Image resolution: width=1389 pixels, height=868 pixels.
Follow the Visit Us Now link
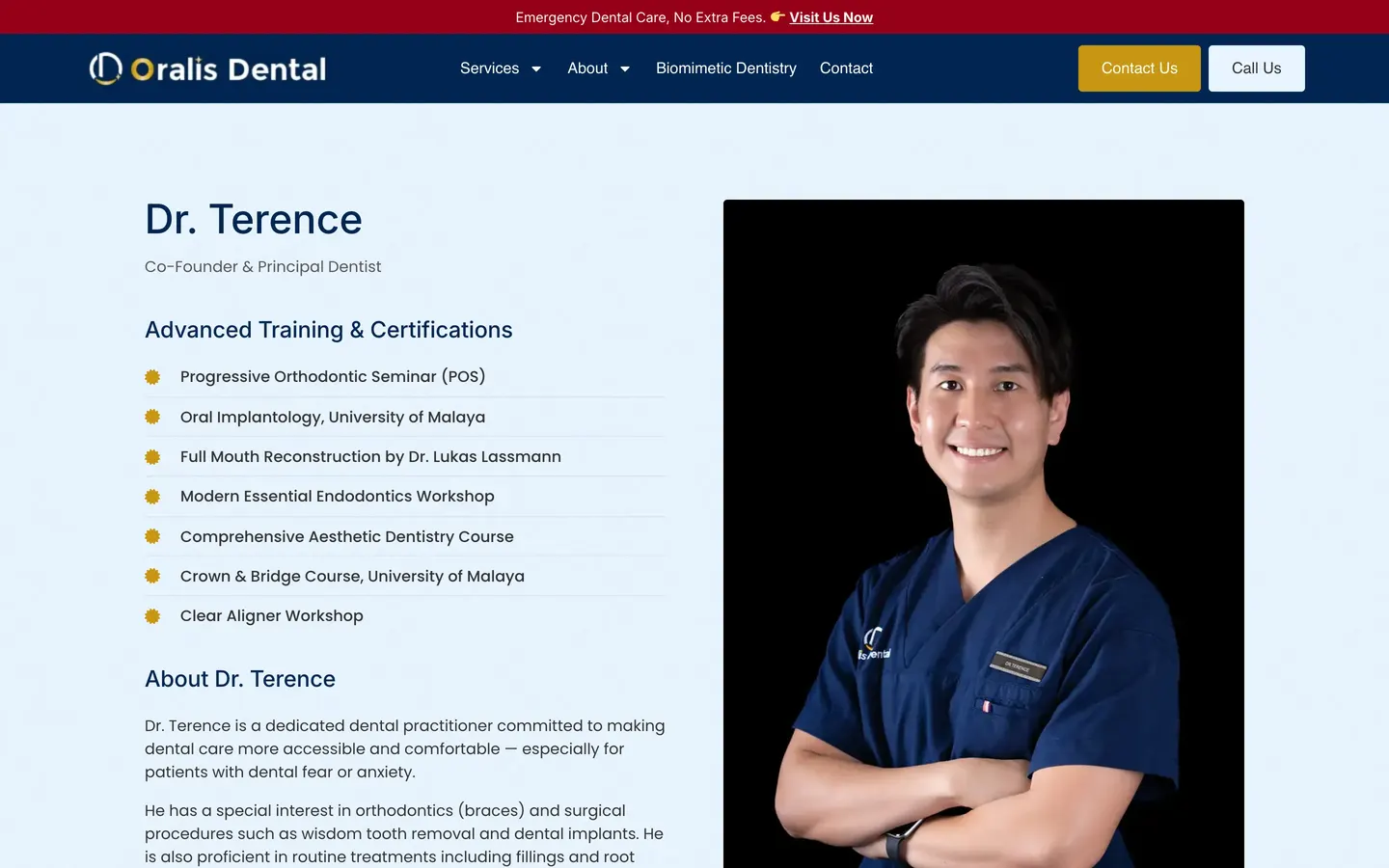pos(831,17)
